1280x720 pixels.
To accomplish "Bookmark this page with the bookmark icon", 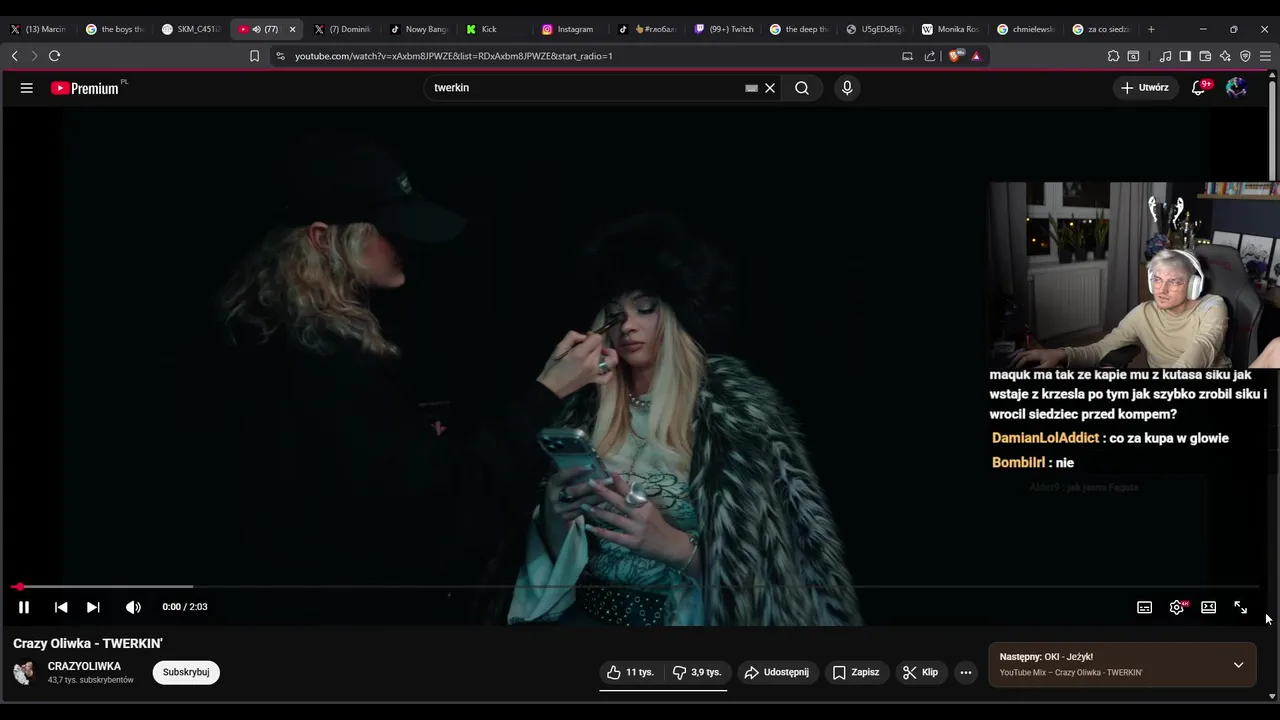I will coord(254,56).
